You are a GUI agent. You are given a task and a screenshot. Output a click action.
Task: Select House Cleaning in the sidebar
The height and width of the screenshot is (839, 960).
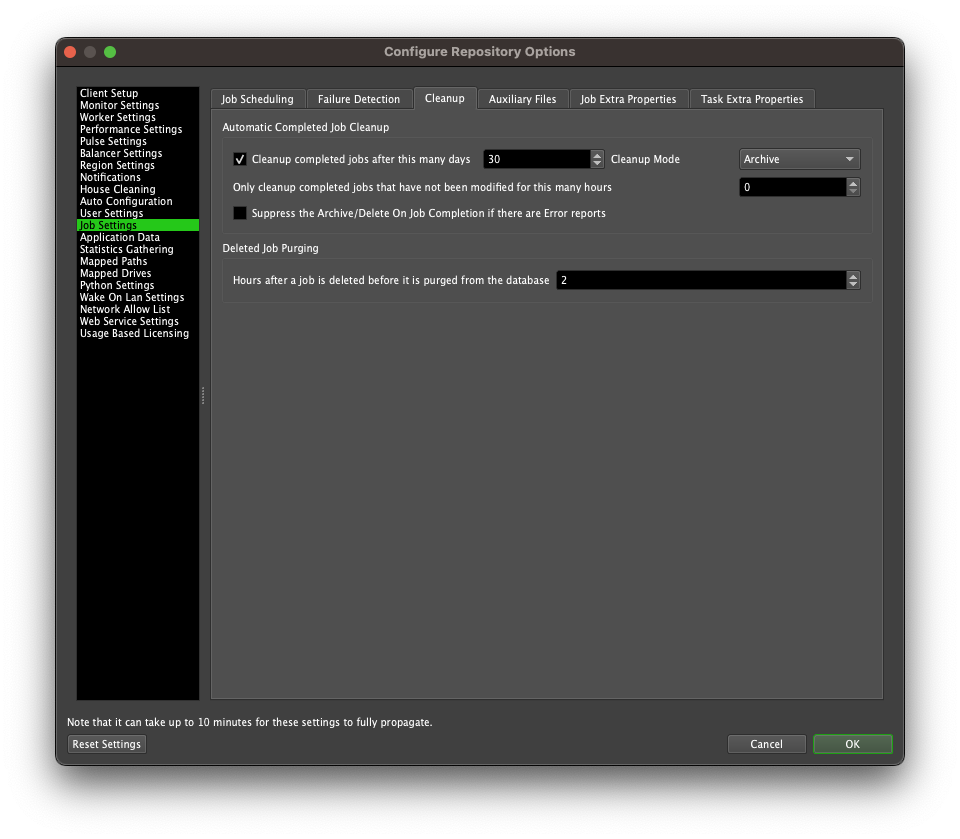point(117,189)
